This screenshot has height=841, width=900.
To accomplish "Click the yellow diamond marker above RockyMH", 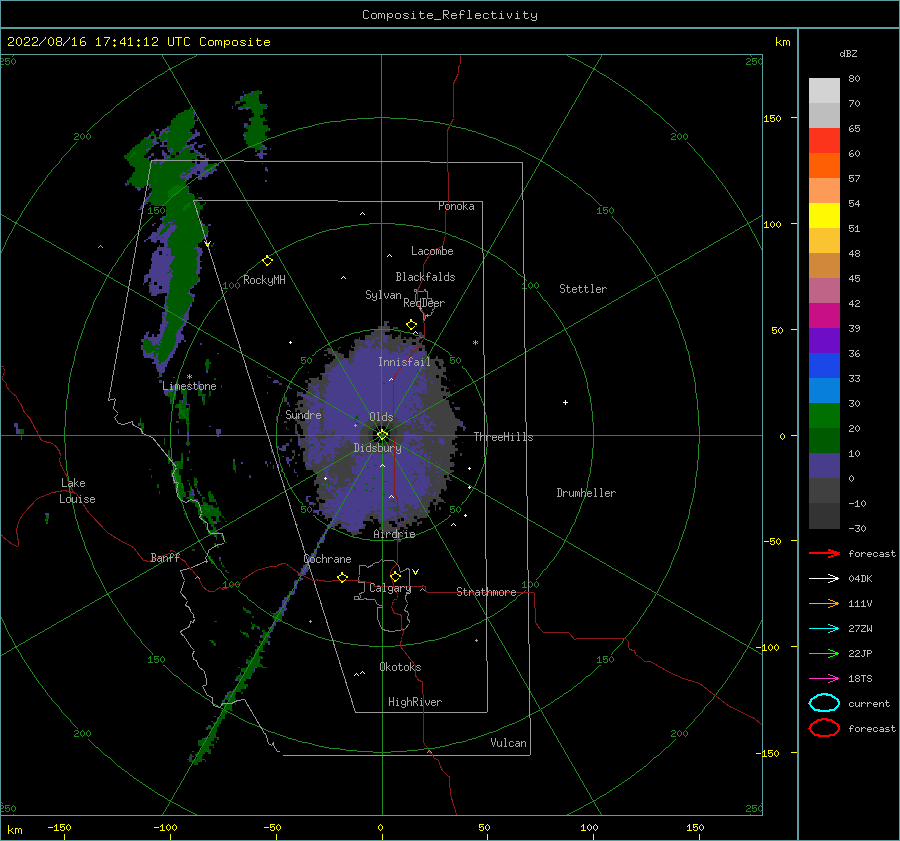I will (267, 261).
